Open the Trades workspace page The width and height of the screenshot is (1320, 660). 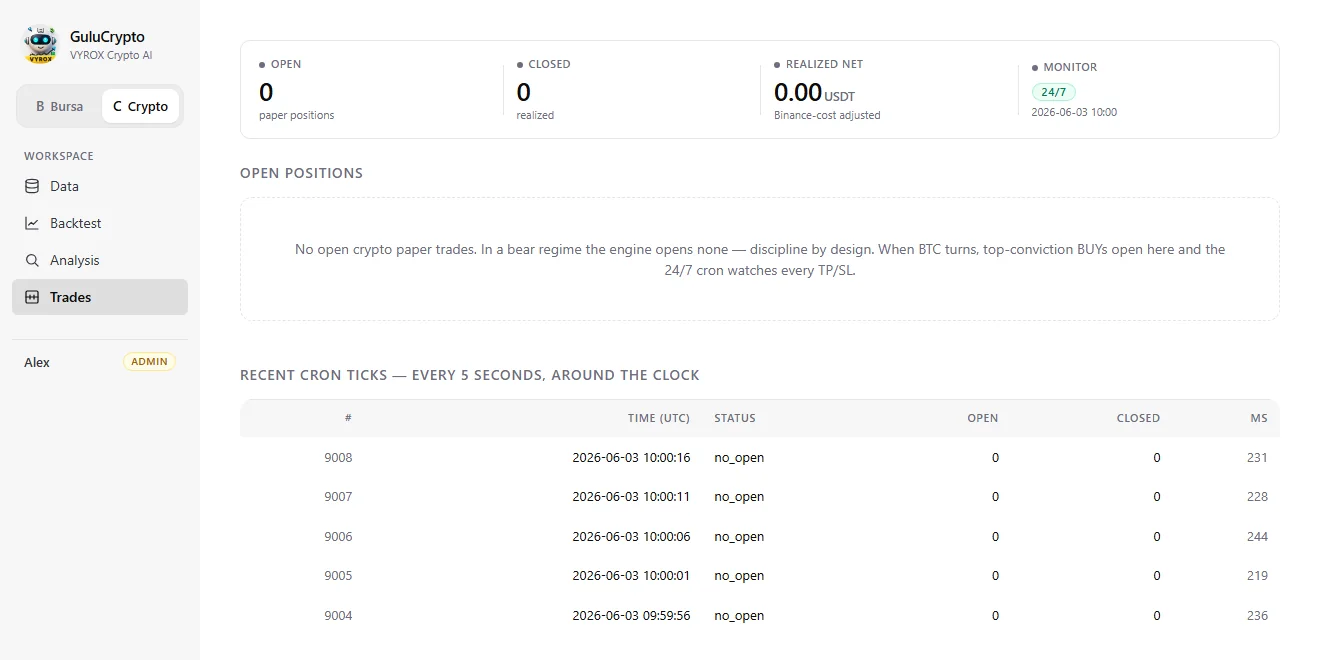[x=100, y=297]
